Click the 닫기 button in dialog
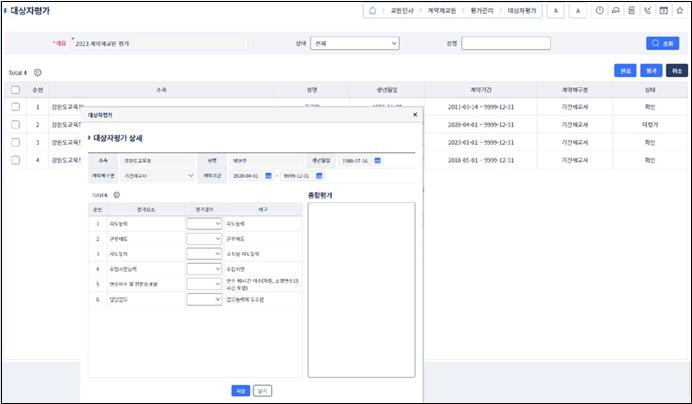692x404 pixels. [x=263, y=391]
